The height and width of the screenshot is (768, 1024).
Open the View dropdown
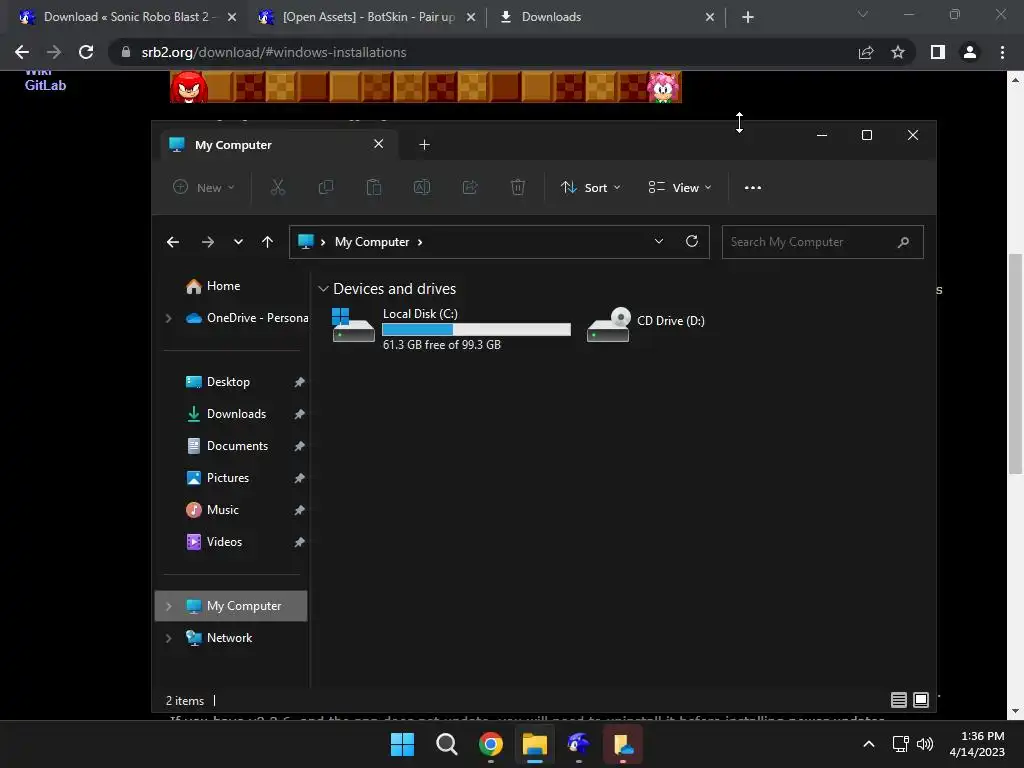pyautogui.click(x=680, y=187)
